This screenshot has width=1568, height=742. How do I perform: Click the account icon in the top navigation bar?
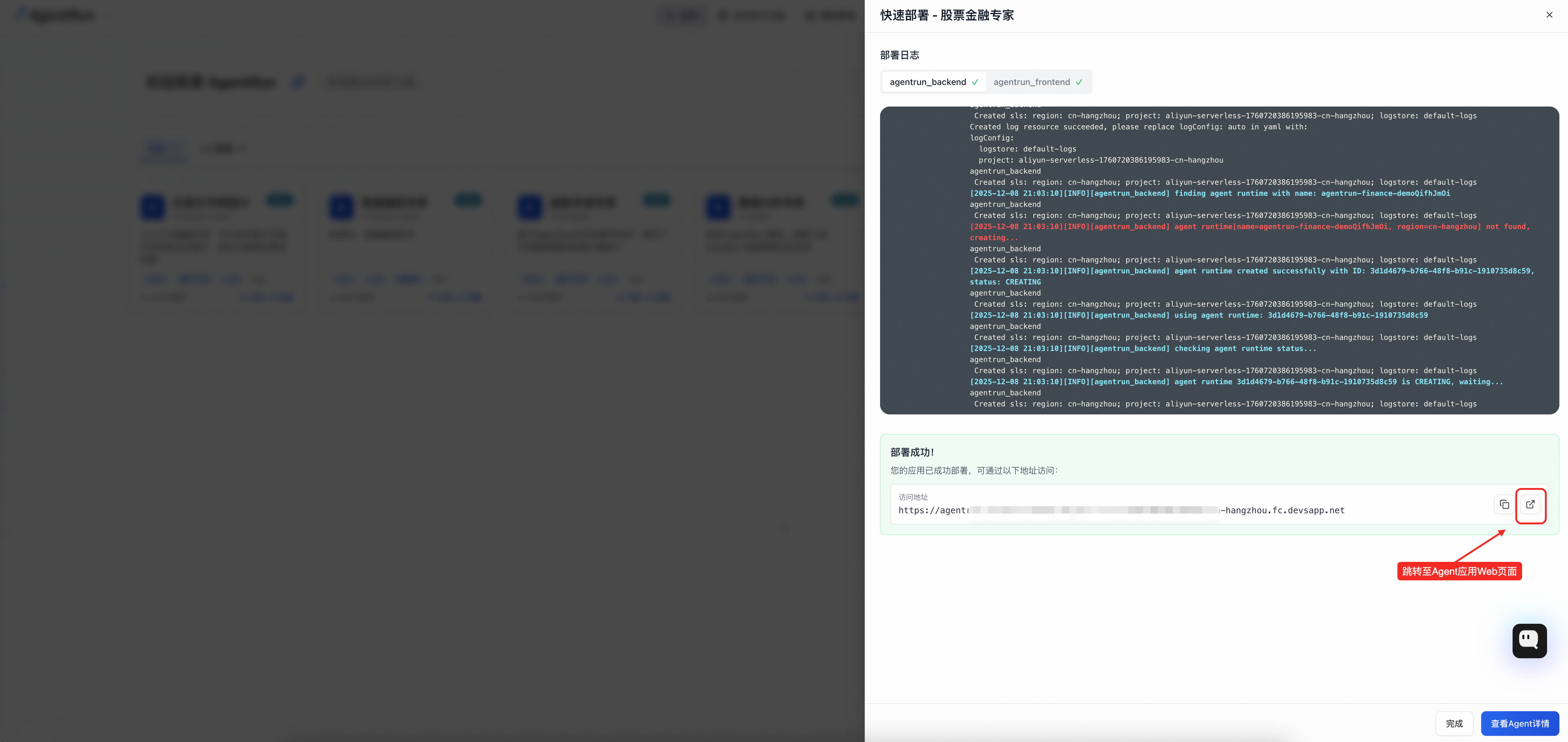point(830,15)
